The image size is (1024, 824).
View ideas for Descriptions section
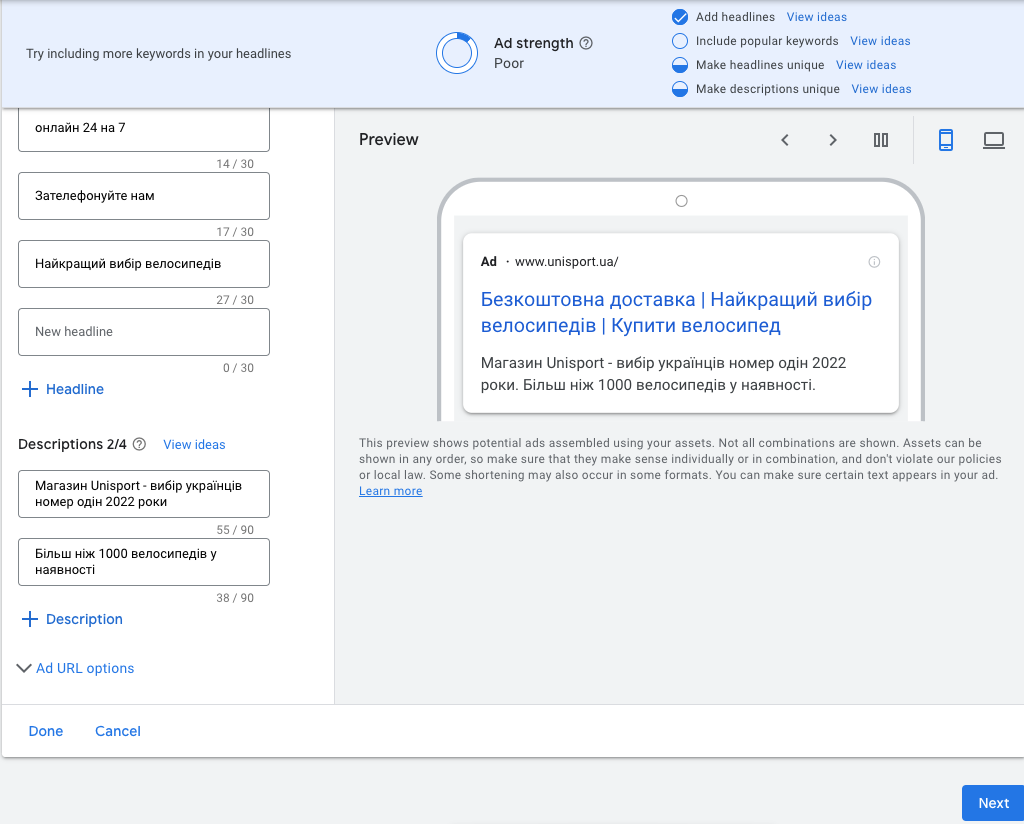coord(194,444)
